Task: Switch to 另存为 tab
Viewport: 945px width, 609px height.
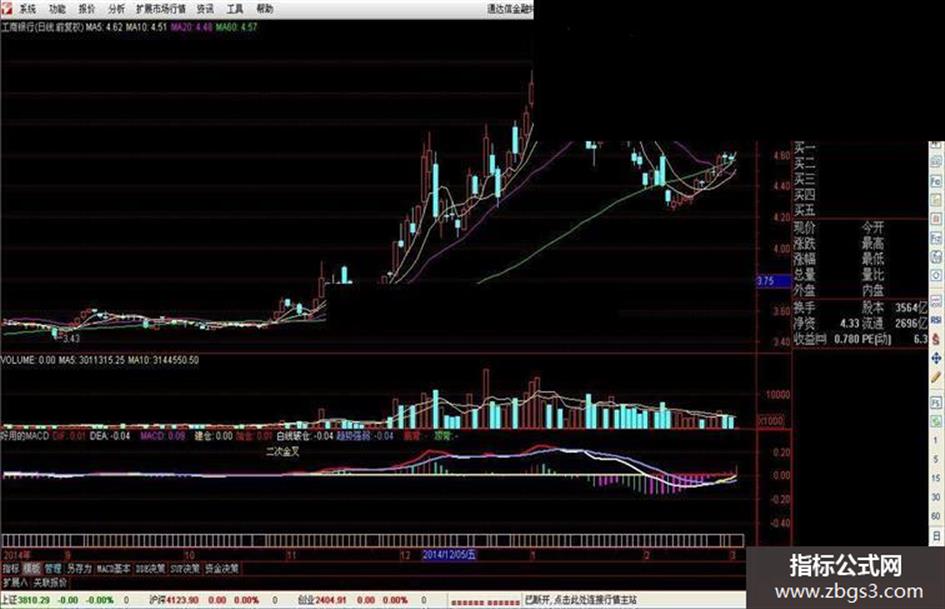Action: coord(79,568)
